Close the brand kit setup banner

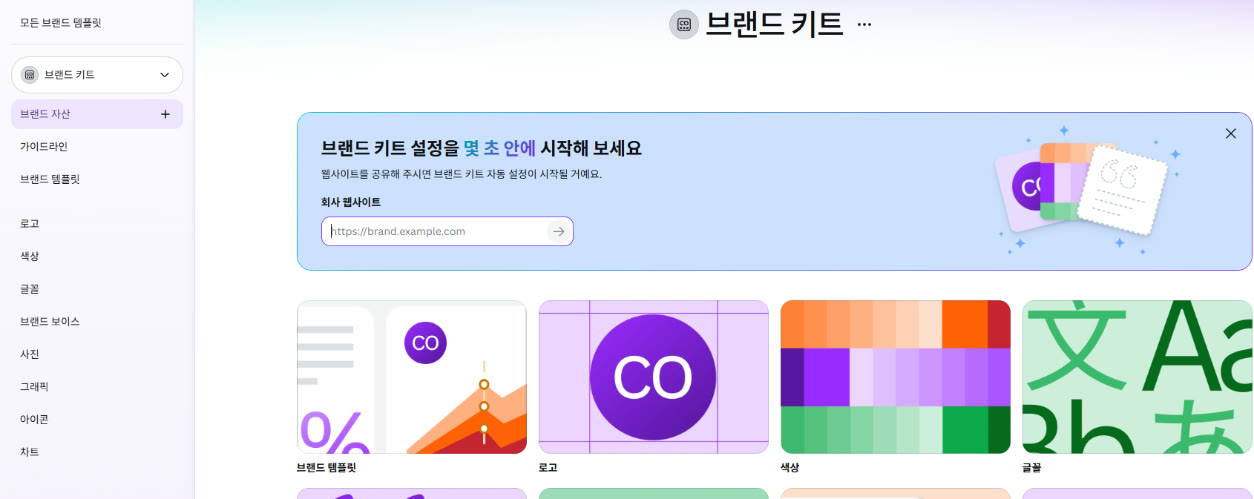coord(1231,133)
